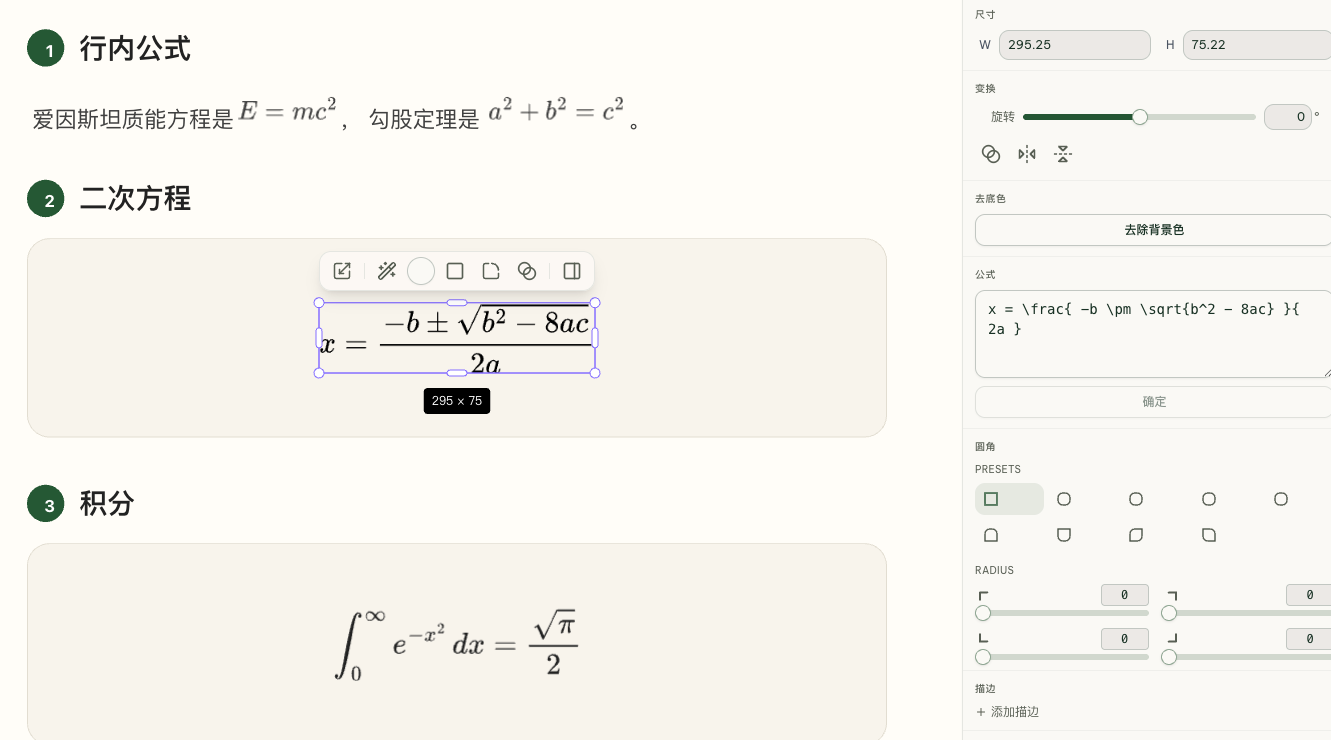The height and width of the screenshot is (740, 1331).
Task: Click the top-right radius slider
Action: [x=1246, y=613]
